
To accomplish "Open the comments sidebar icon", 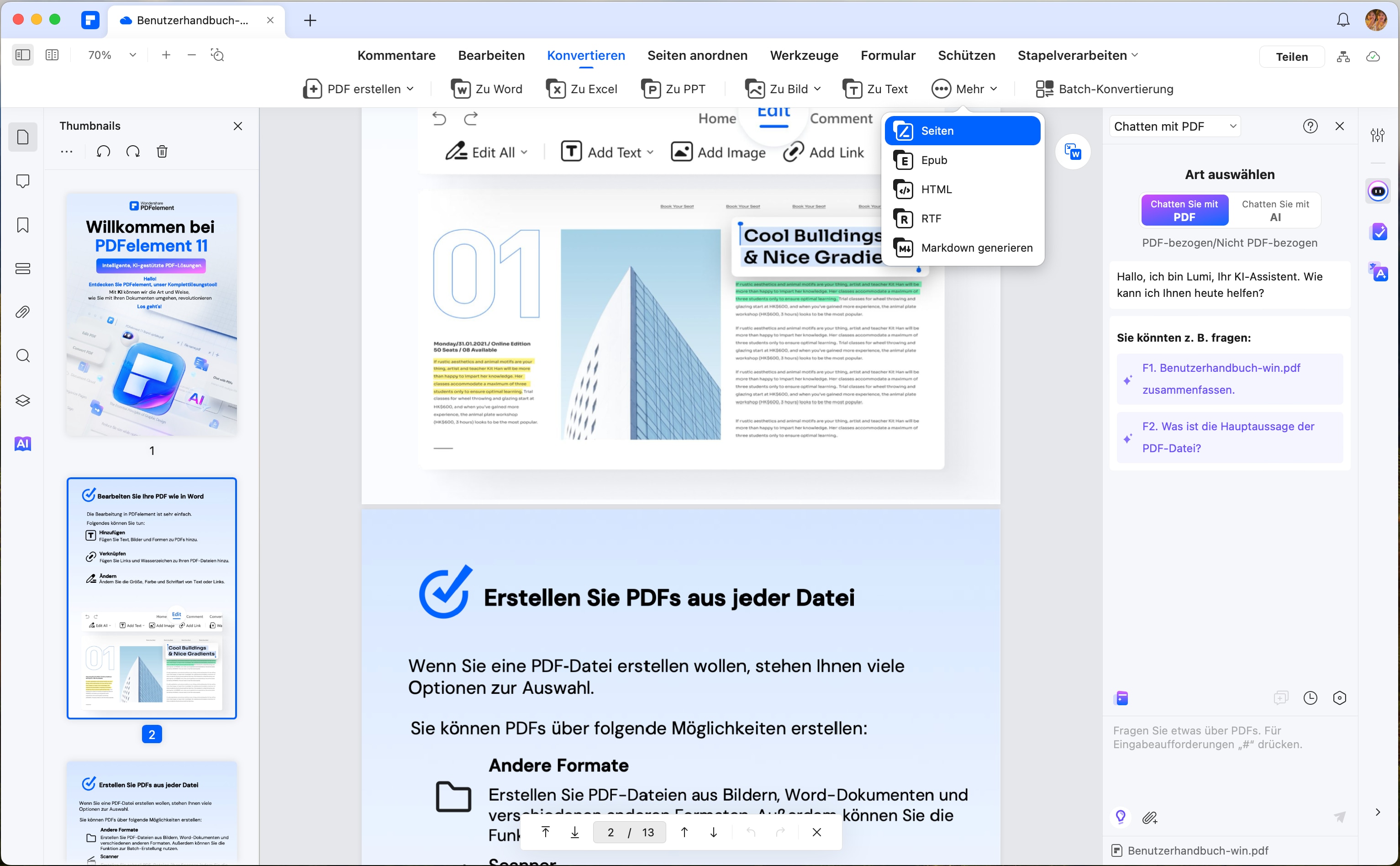I will coord(23,182).
